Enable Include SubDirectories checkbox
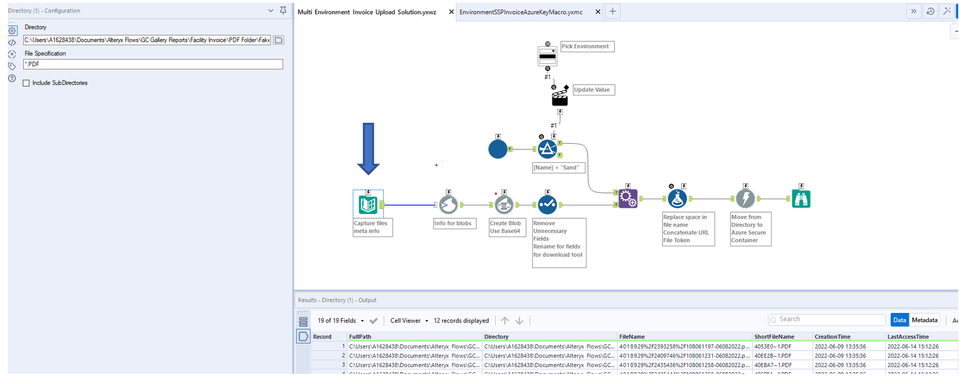Image resolution: width=967 pixels, height=384 pixels. point(26,83)
